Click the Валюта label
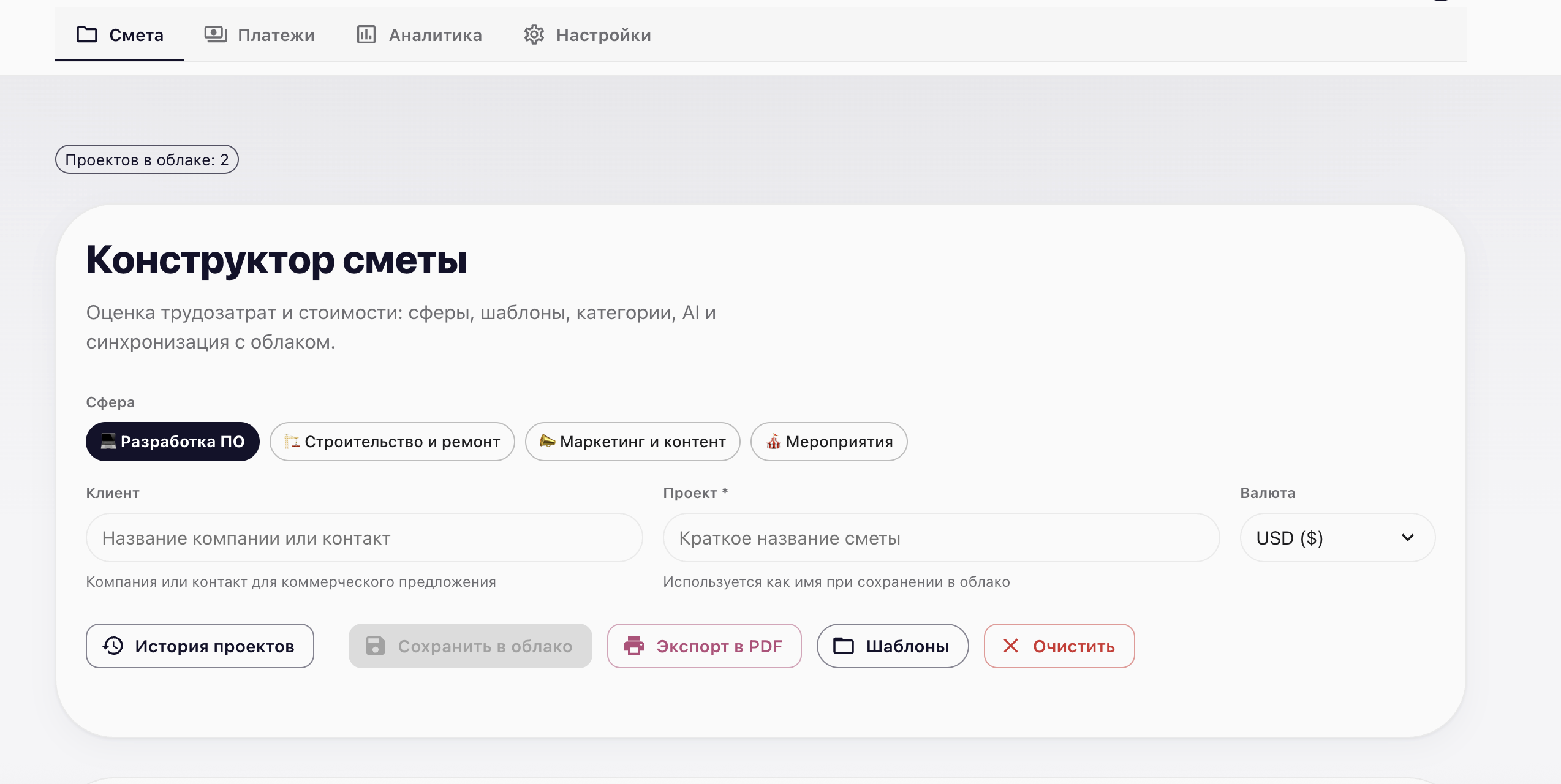The width and height of the screenshot is (1561, 784). pyautogui.click(x=1268, y=493)
